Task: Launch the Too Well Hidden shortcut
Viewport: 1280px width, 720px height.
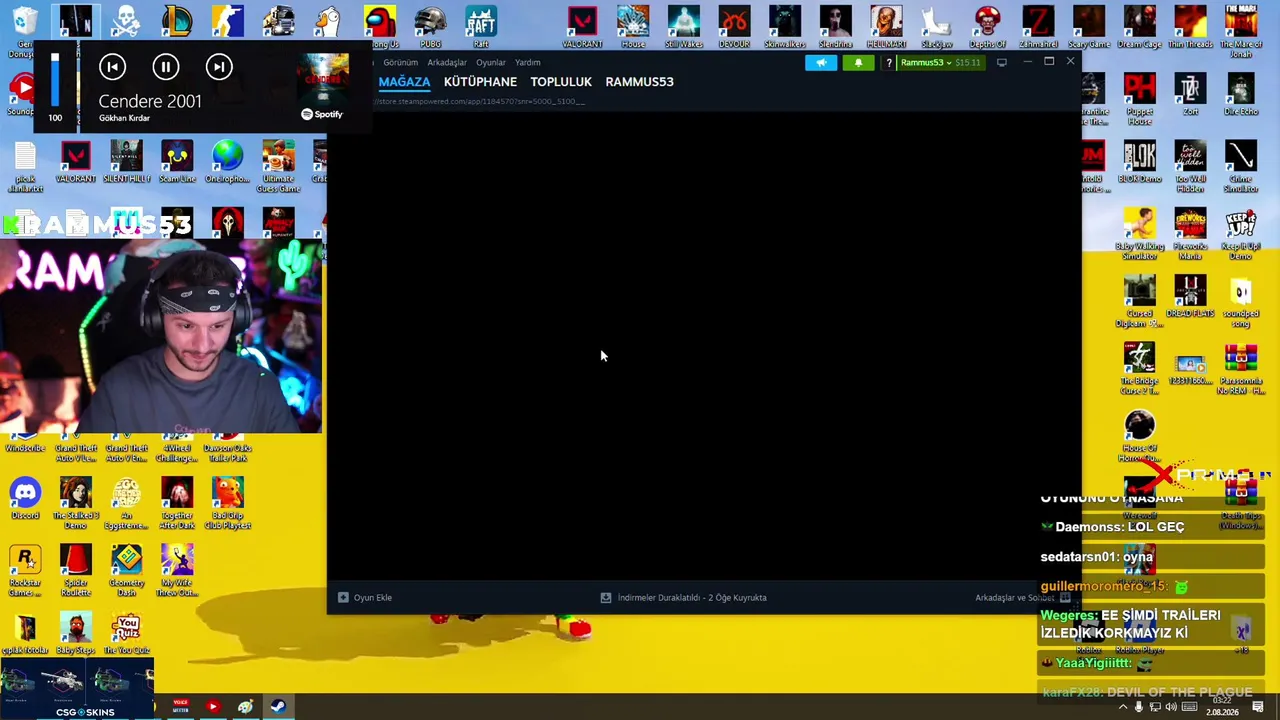Action: 1190,167
